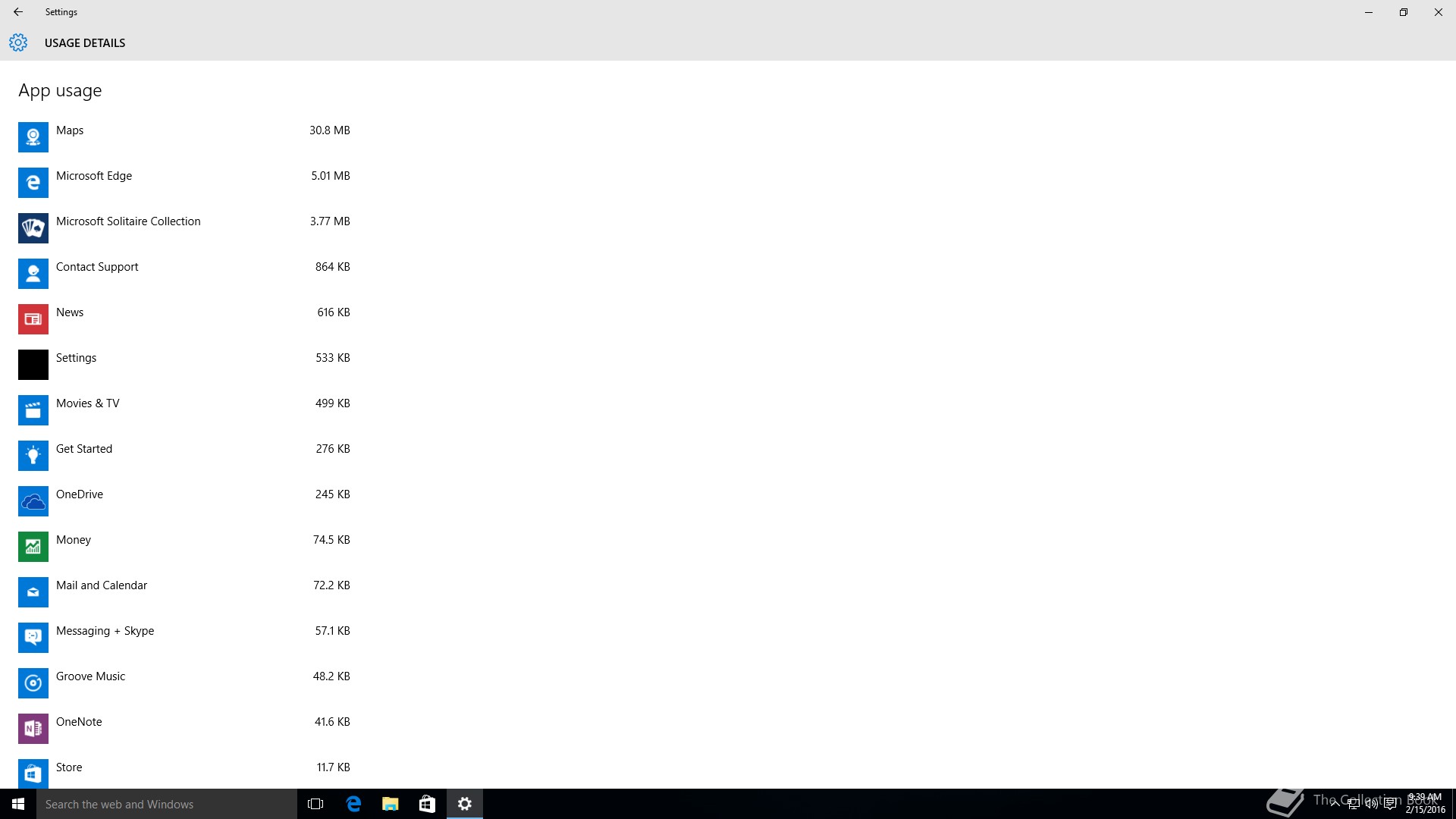
Task: Click the "Store" name in app list
Action: click(69, 767)
